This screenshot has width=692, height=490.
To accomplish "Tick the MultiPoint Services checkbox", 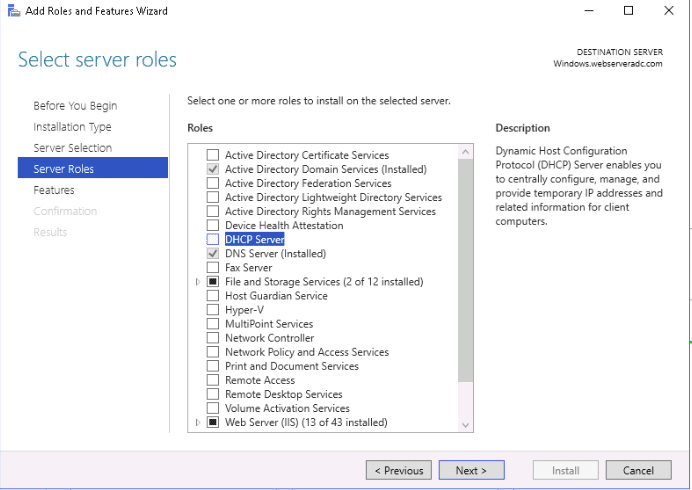I will pyautogui.click(x=213, y=324).
